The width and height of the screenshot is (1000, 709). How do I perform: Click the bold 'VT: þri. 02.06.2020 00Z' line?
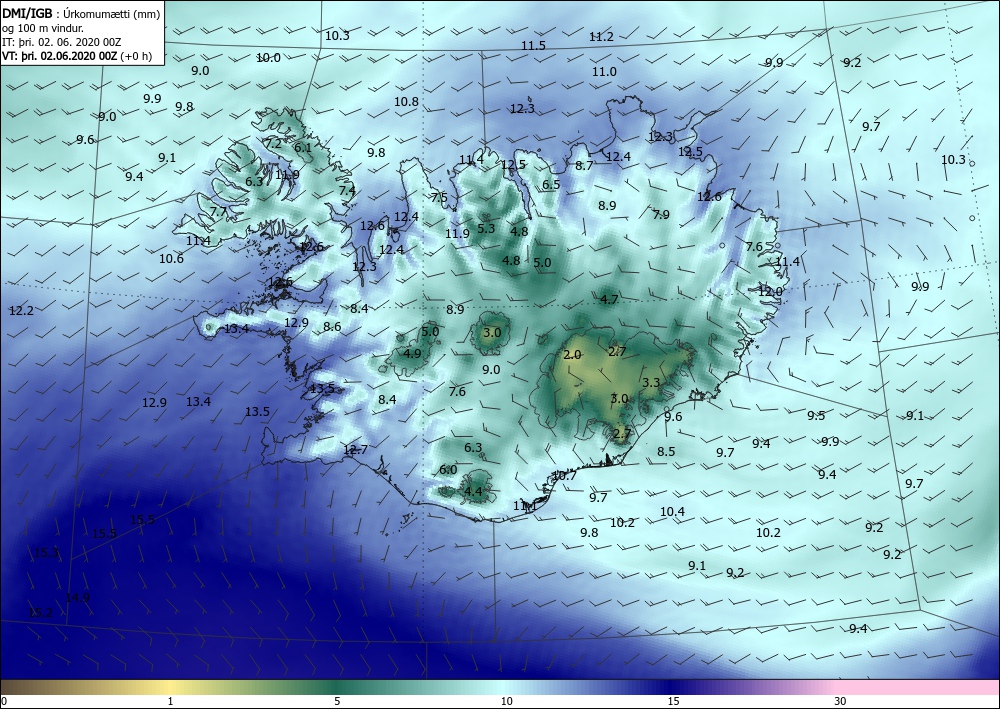tap(60, 55)
